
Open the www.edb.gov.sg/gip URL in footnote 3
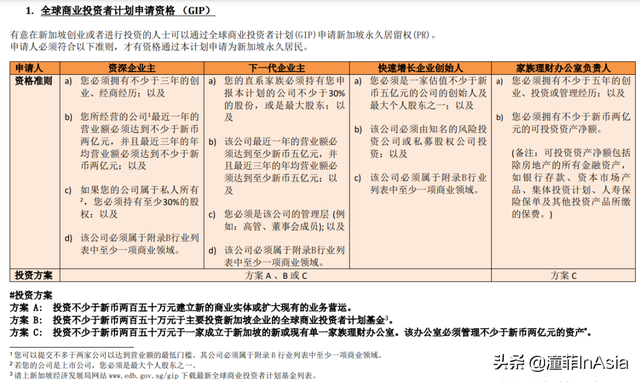click(x=144, y=375)
